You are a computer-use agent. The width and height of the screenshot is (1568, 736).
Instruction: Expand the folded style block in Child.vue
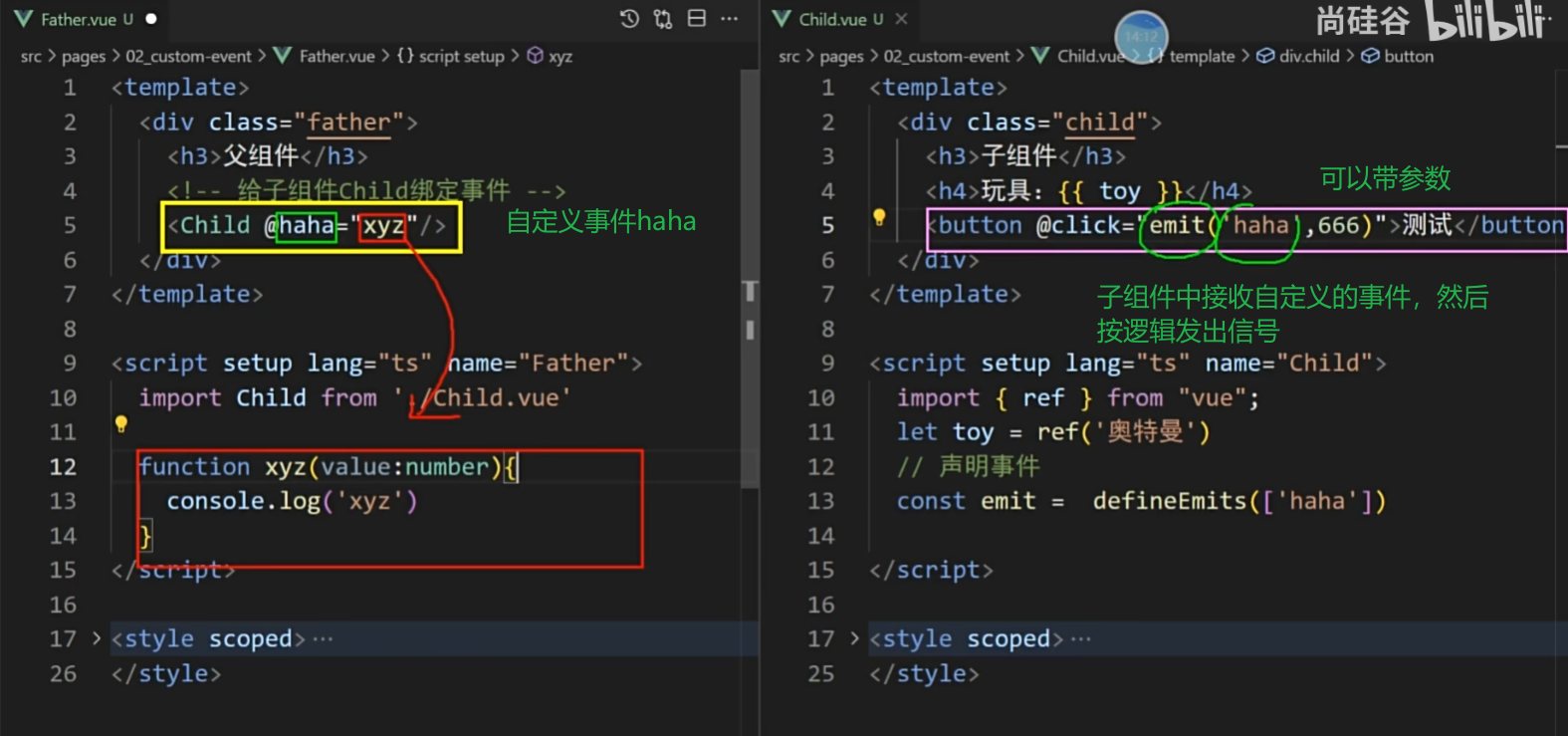(854, 637)
